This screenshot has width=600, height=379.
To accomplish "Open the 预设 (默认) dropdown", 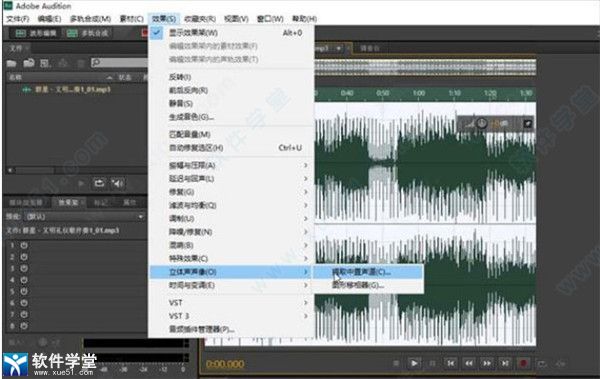I will click(84, 217).
